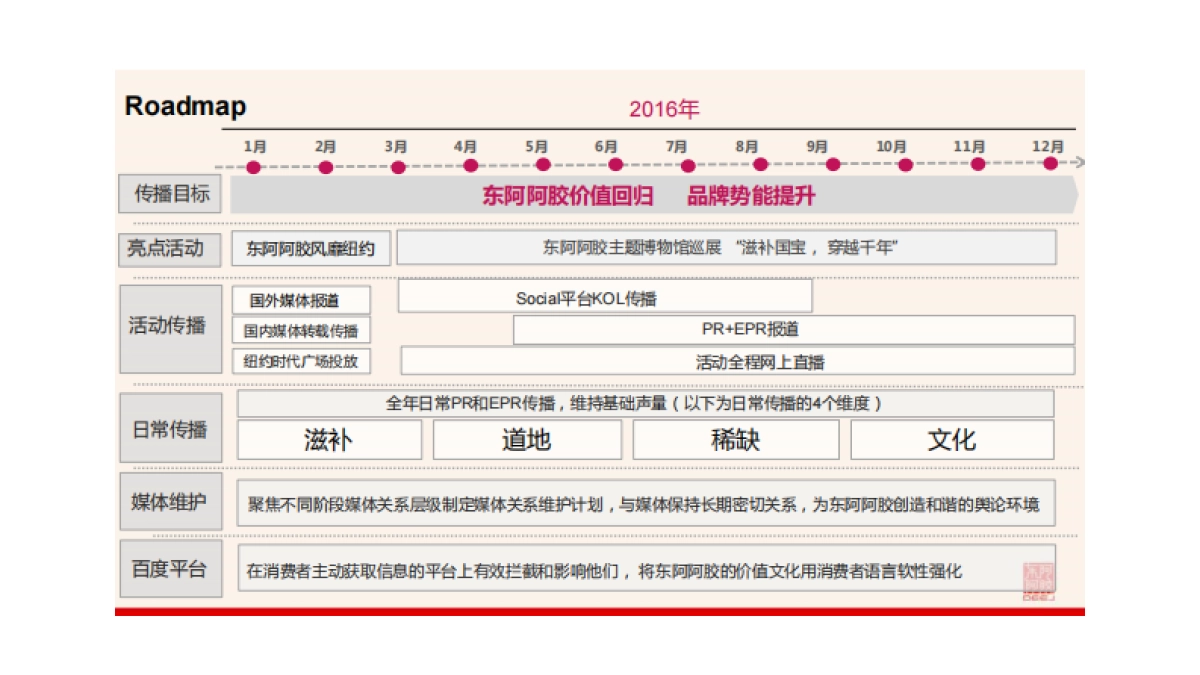1200x675 pixels.
Task: Click the 东阿阿胶风靡纽约 activity box
Action: click(310, 248)
